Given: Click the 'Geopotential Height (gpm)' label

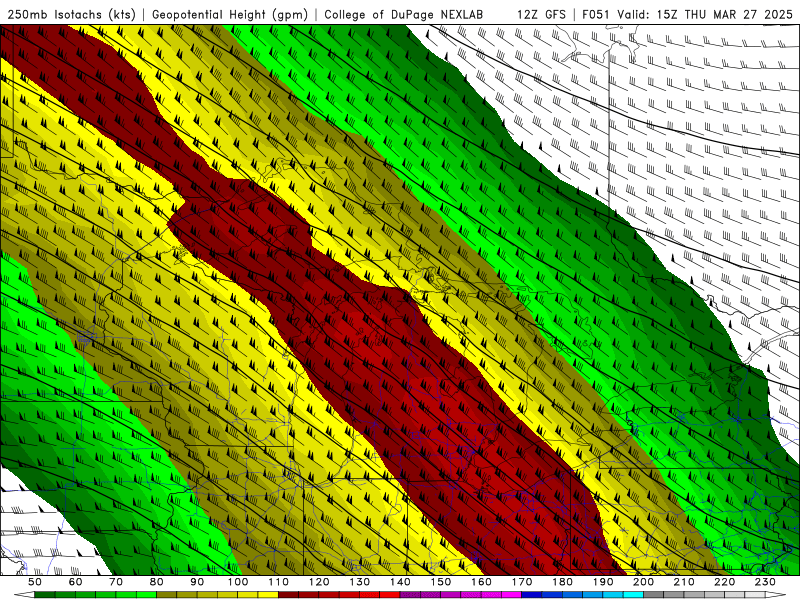Looking at the screenshot, I should (230, 15).
